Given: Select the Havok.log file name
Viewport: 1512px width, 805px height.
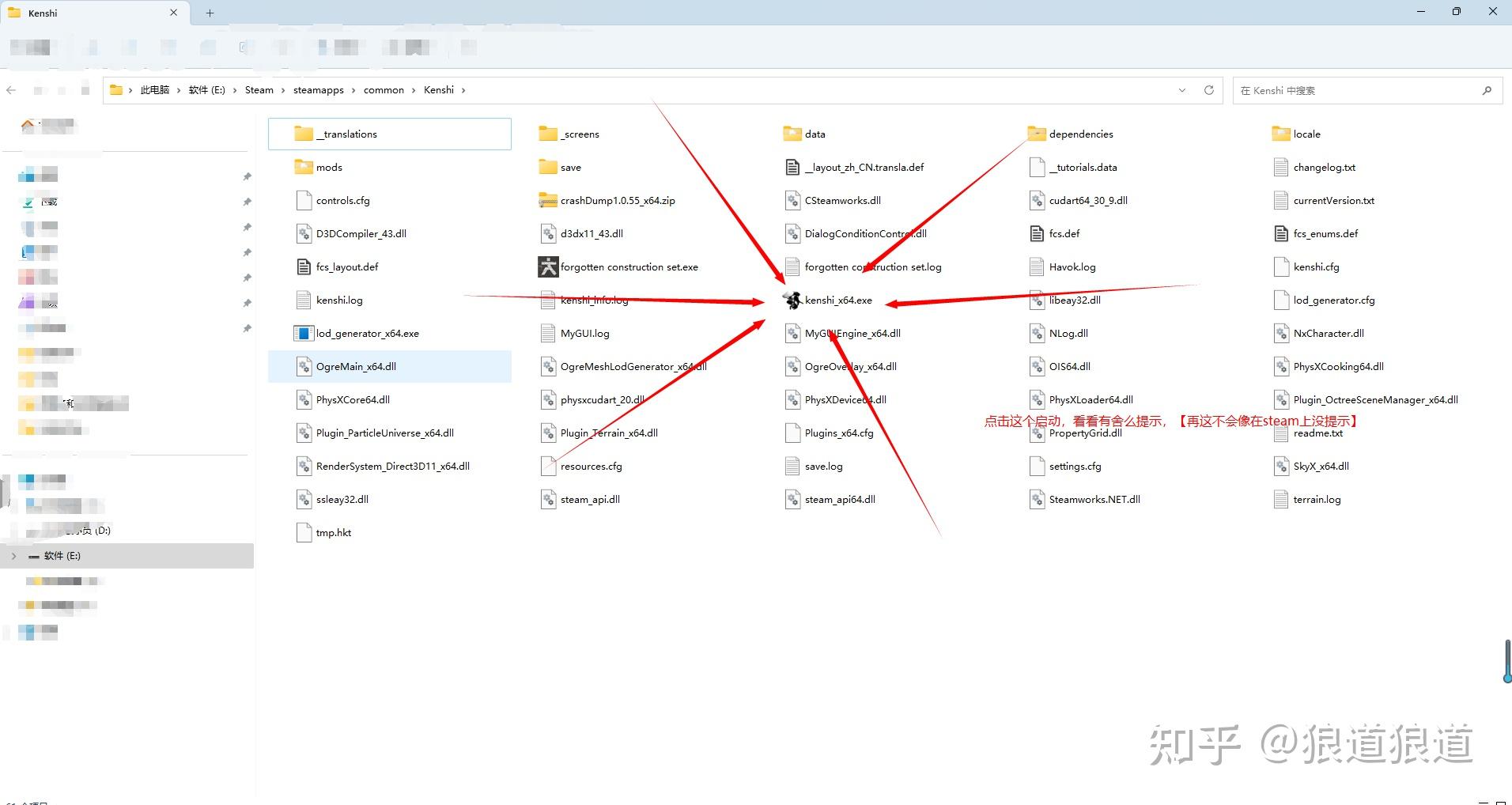Looking at the screenshot, I should point(1072,267).
